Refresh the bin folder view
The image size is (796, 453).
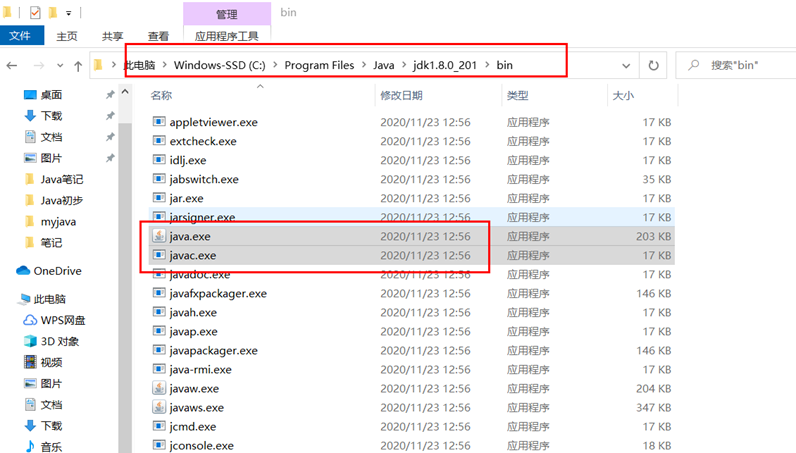(653, 66)
